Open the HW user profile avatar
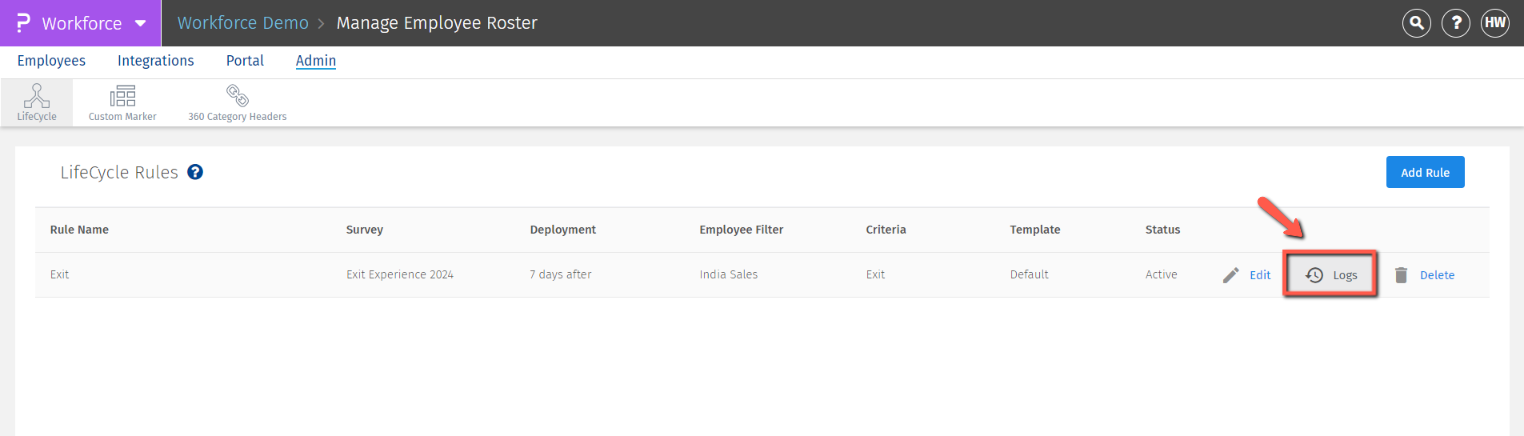Image resolution: width=1524 pixels, height=436 pixels. coord(1495,23)
